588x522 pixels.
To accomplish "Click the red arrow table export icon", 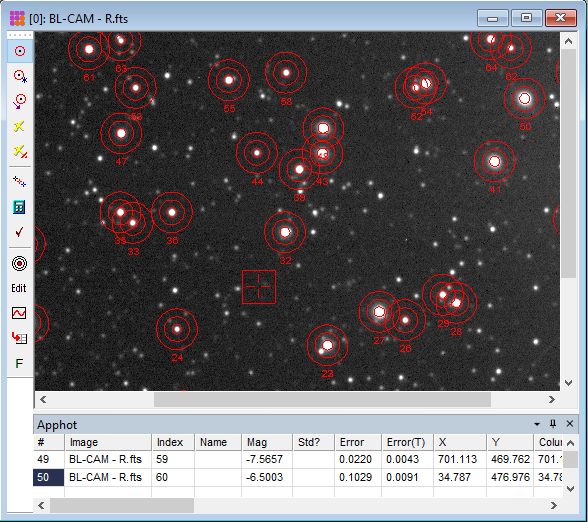I will click(x=20, y=338).
